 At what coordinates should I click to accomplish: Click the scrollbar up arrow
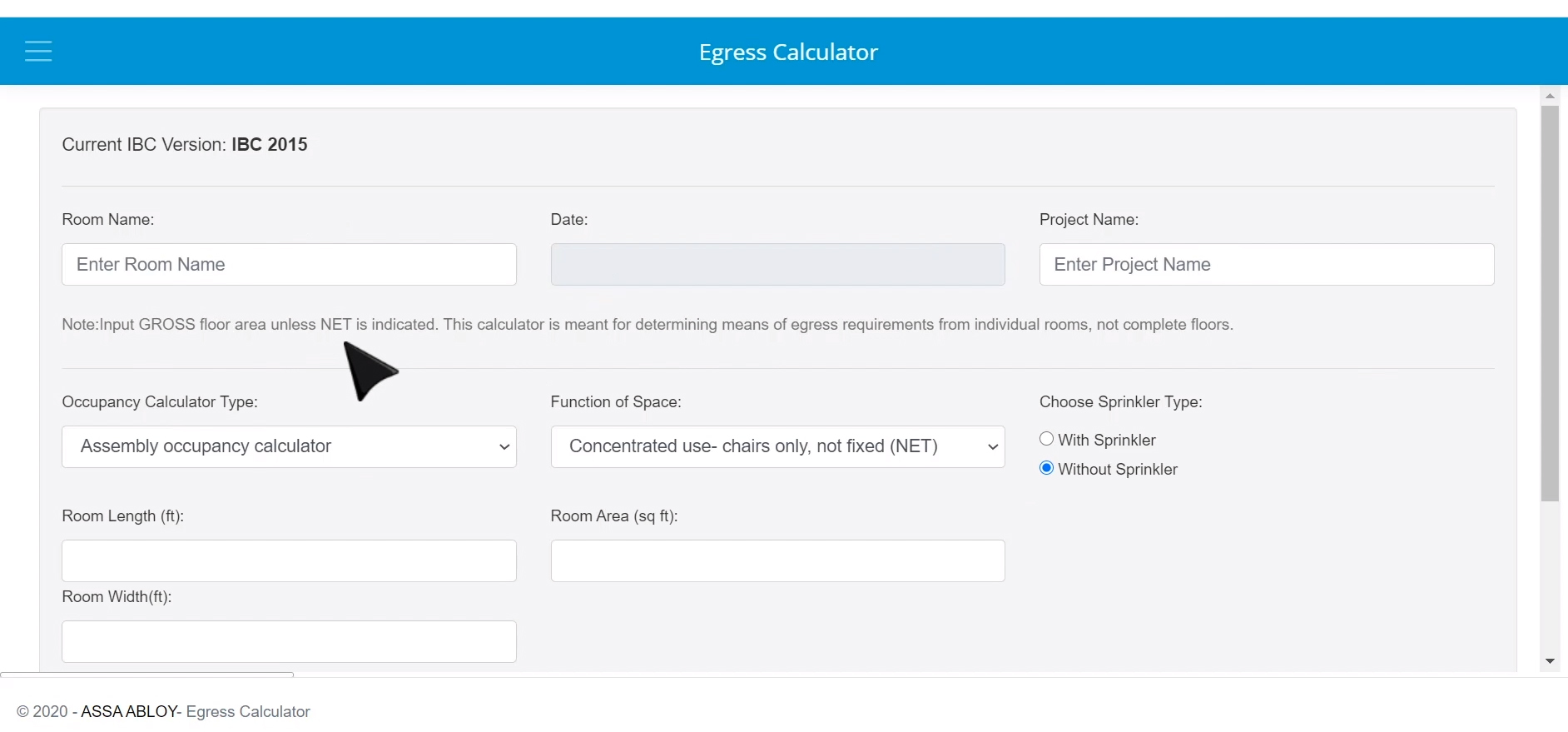1550,96
